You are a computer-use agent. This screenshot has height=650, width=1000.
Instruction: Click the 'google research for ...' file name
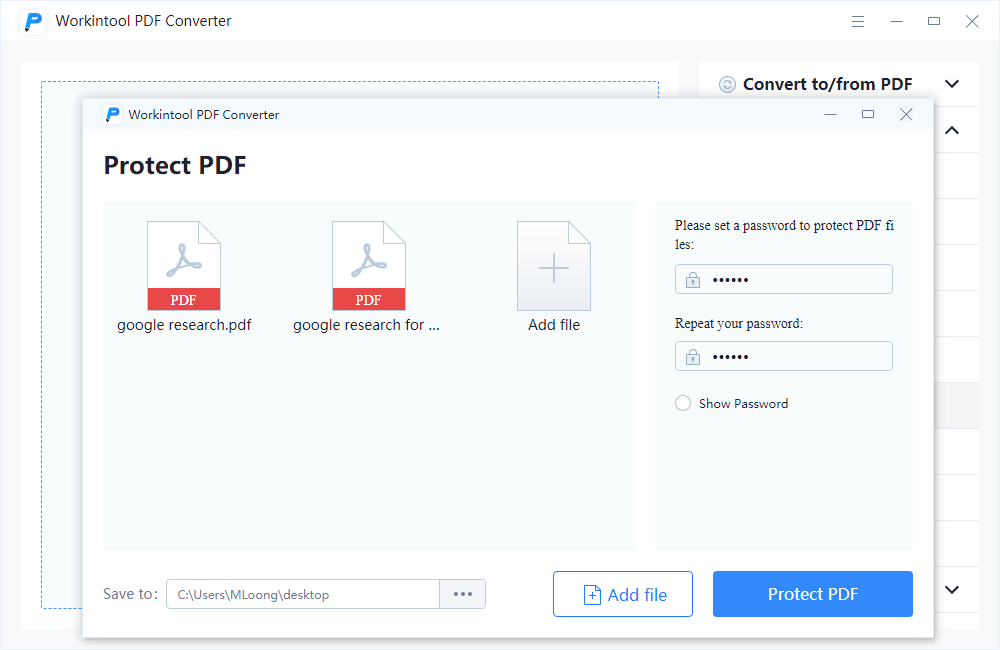coord(366,325)
